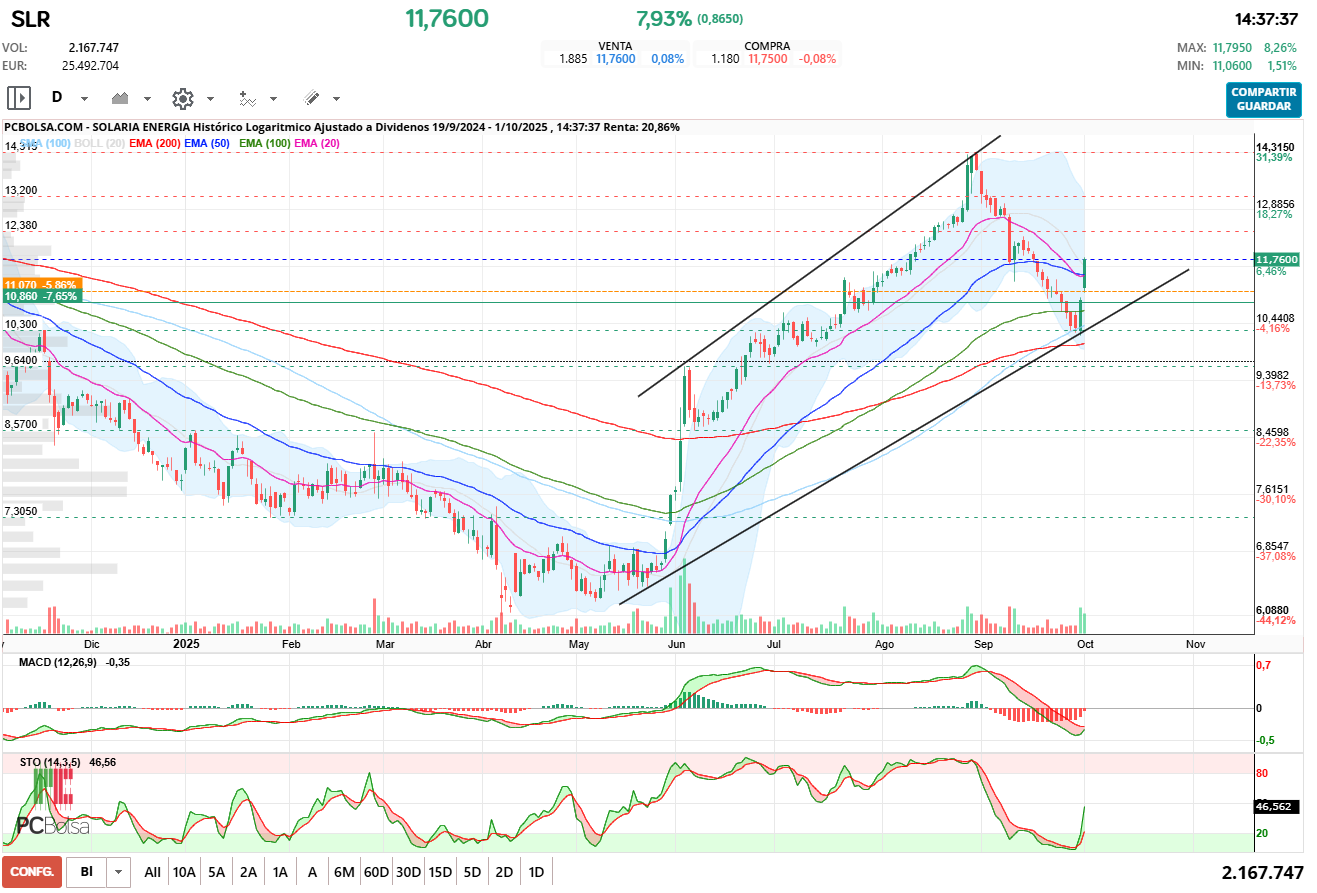Click the COMPARTIR GUARDAR button
The width and height of the screenshot is (1317, 893).
pos(1264,100)
